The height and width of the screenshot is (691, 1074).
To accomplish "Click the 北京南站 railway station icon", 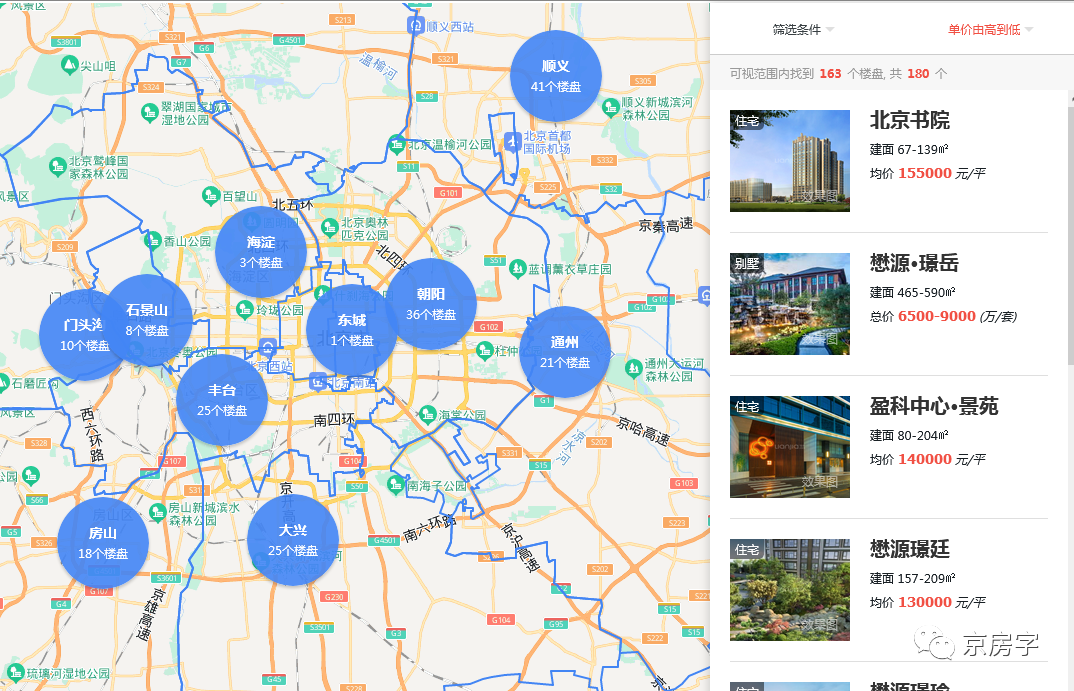I will (317, 381).
